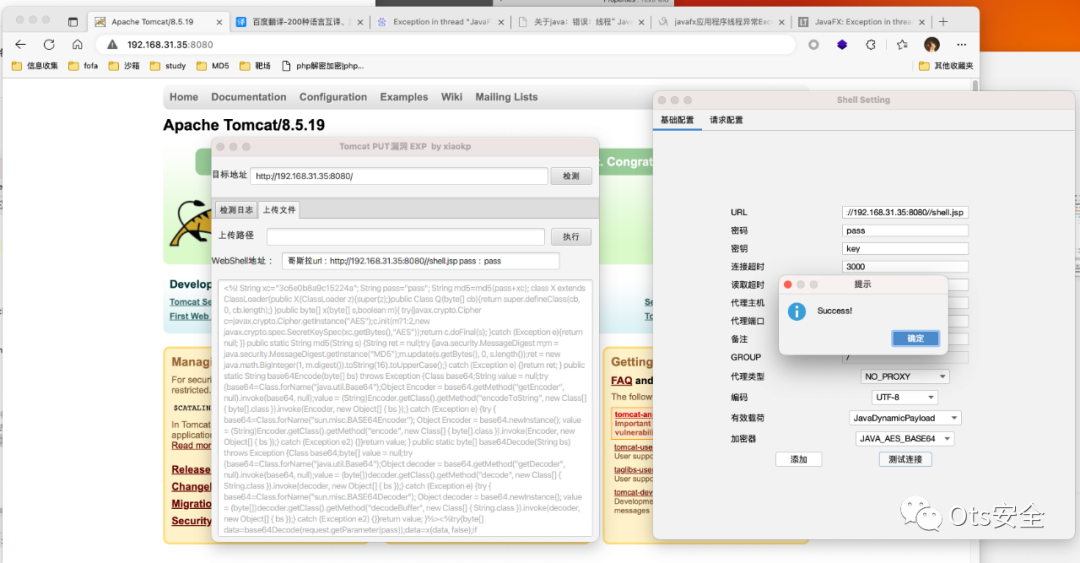Open the MD5 bookmark folder

click(213, 66)
